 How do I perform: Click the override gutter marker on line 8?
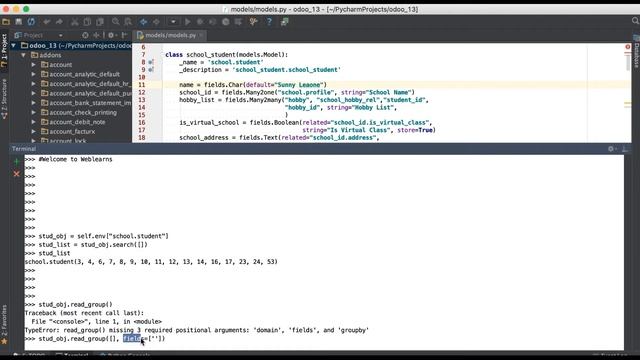(151, 62)
